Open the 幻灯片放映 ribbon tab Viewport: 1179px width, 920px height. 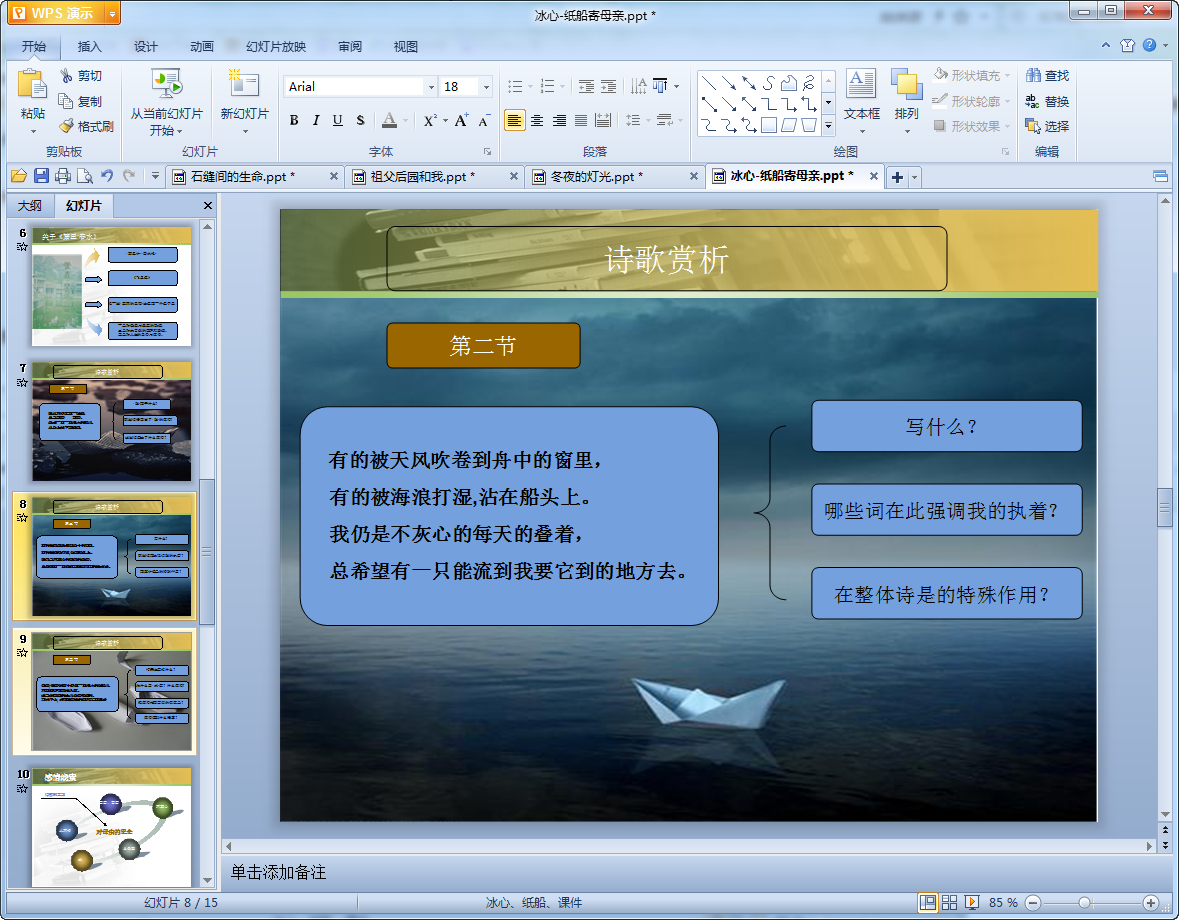coord(276,47)
